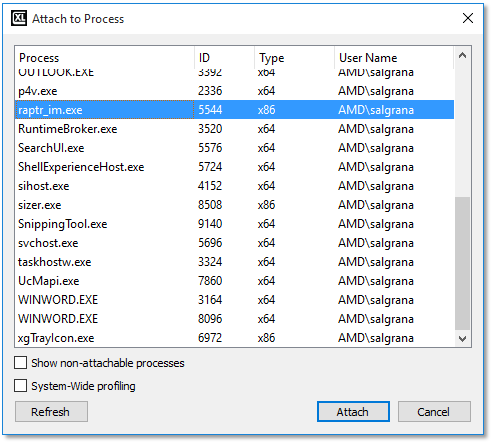Image resolution: width=493 pixels, height=444 pixels.
Task: Sort list by Type column header
Action: [x=294, y=58]
